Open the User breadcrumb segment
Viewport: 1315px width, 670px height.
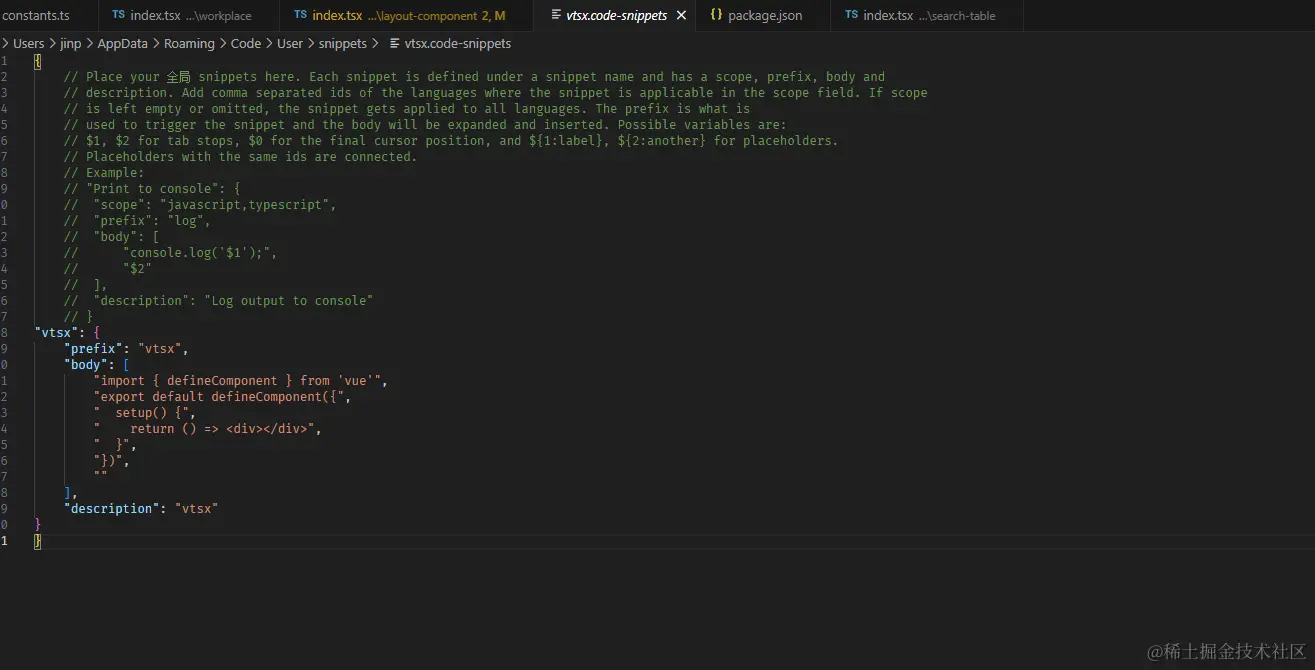click(x=290, y=44)
